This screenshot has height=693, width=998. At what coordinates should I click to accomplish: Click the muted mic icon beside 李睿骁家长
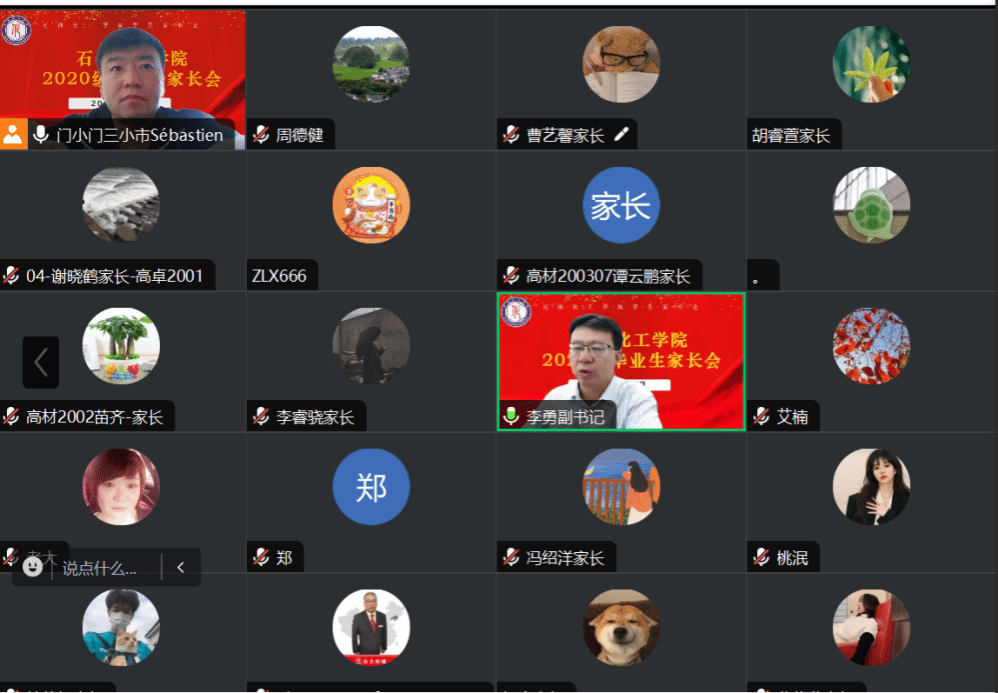261,416
